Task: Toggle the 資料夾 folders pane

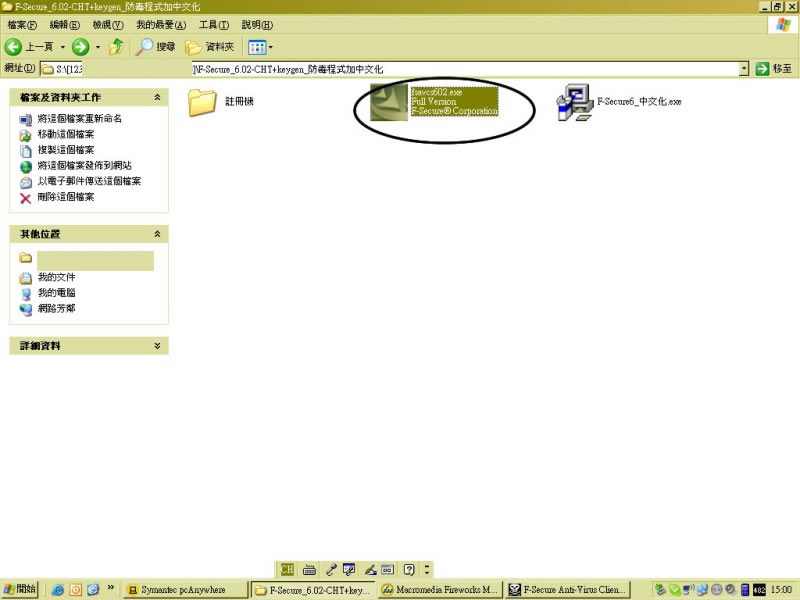Action: coord(210,47)
